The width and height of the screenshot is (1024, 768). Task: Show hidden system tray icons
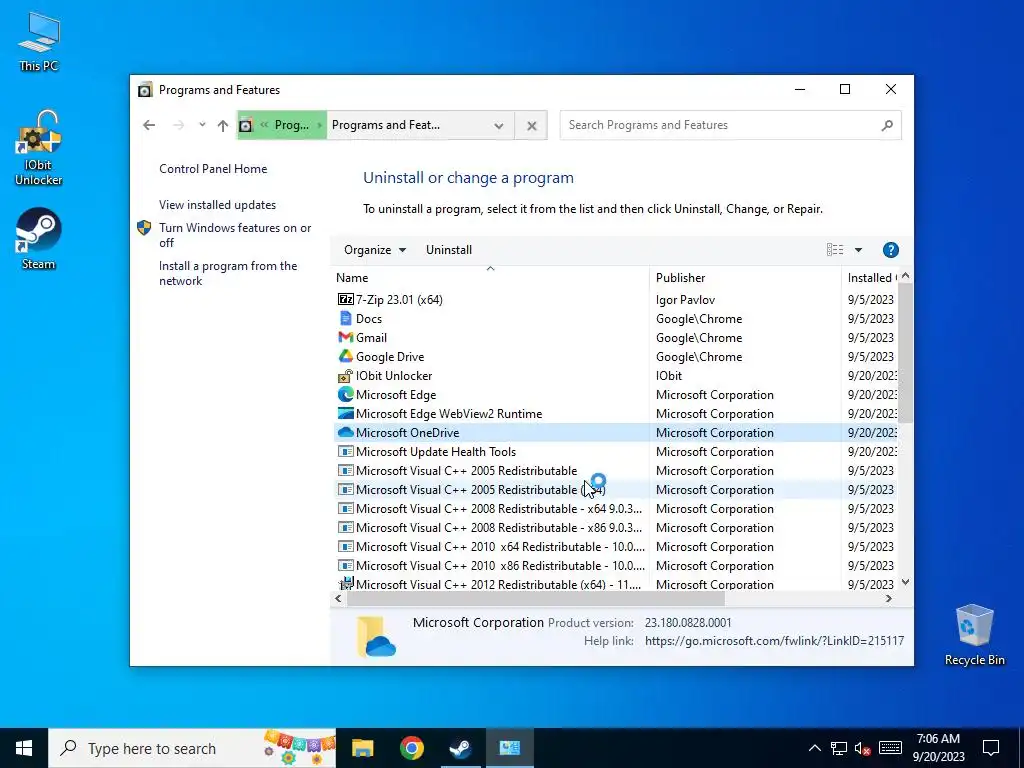814,748
